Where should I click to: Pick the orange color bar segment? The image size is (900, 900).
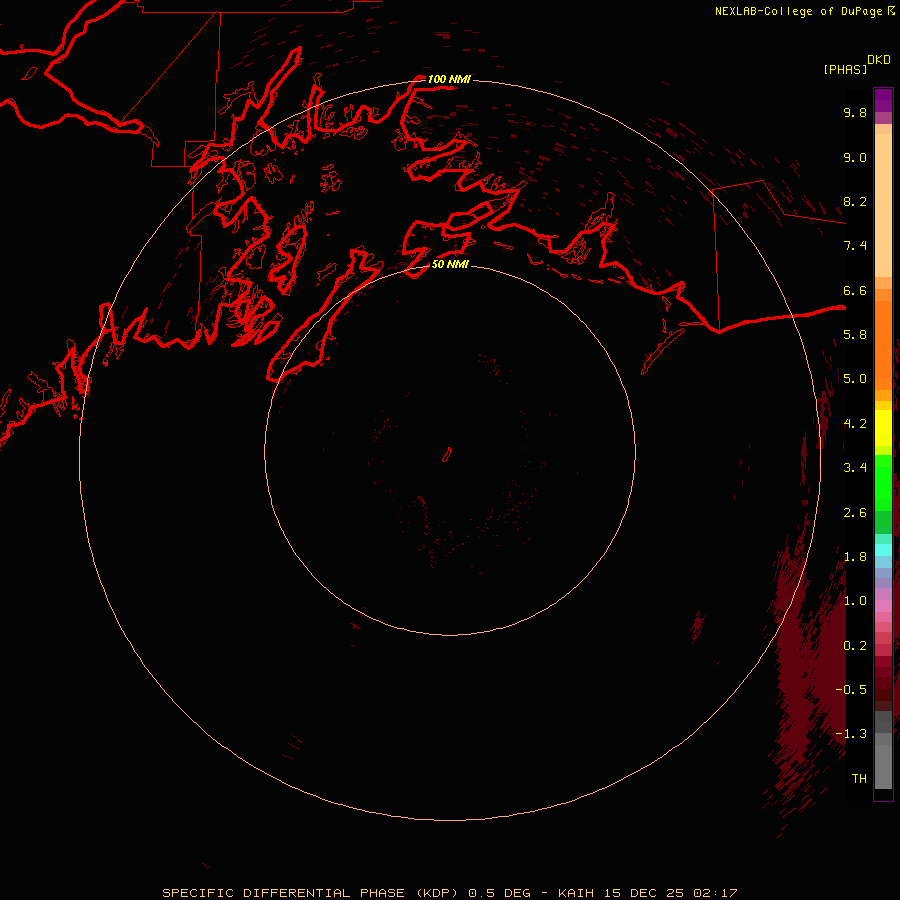[x=883, y=346]
